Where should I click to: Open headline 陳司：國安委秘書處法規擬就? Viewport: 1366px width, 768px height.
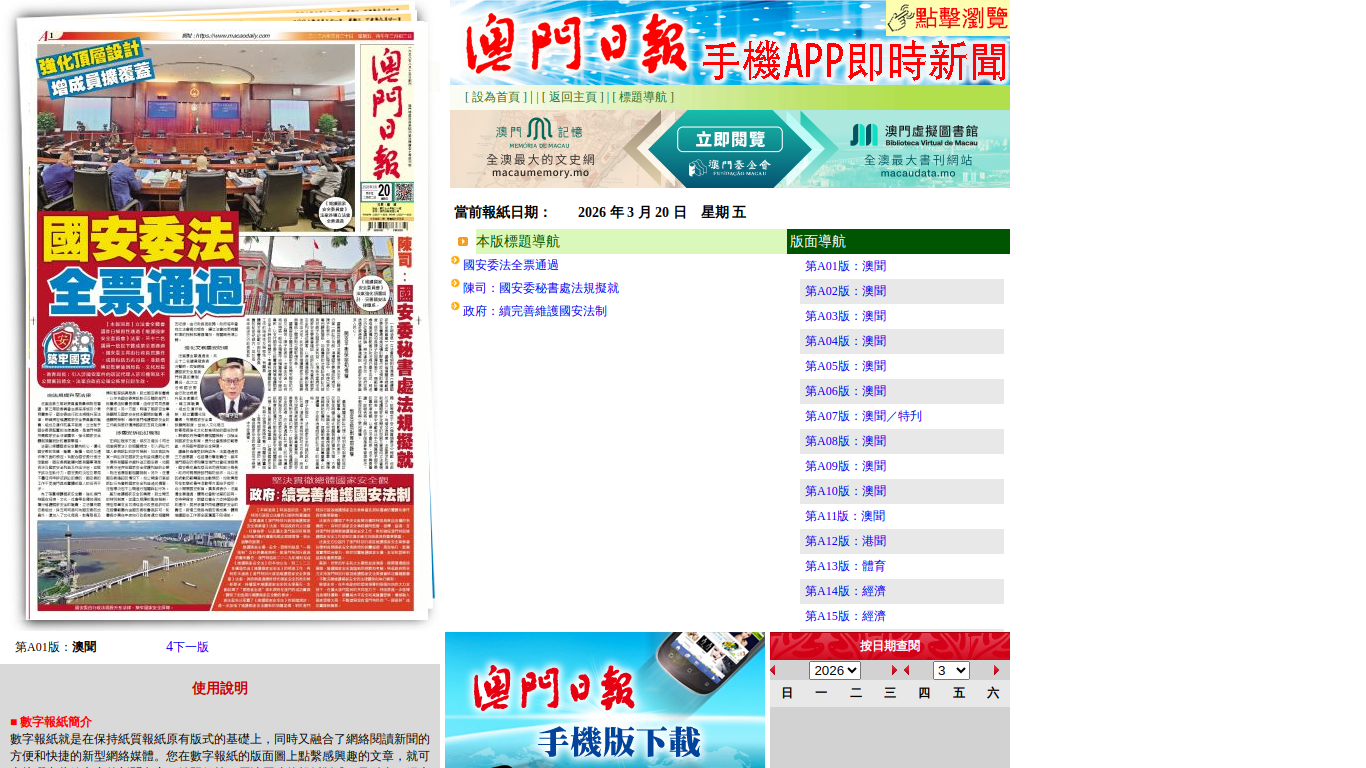tap(541, 288)
